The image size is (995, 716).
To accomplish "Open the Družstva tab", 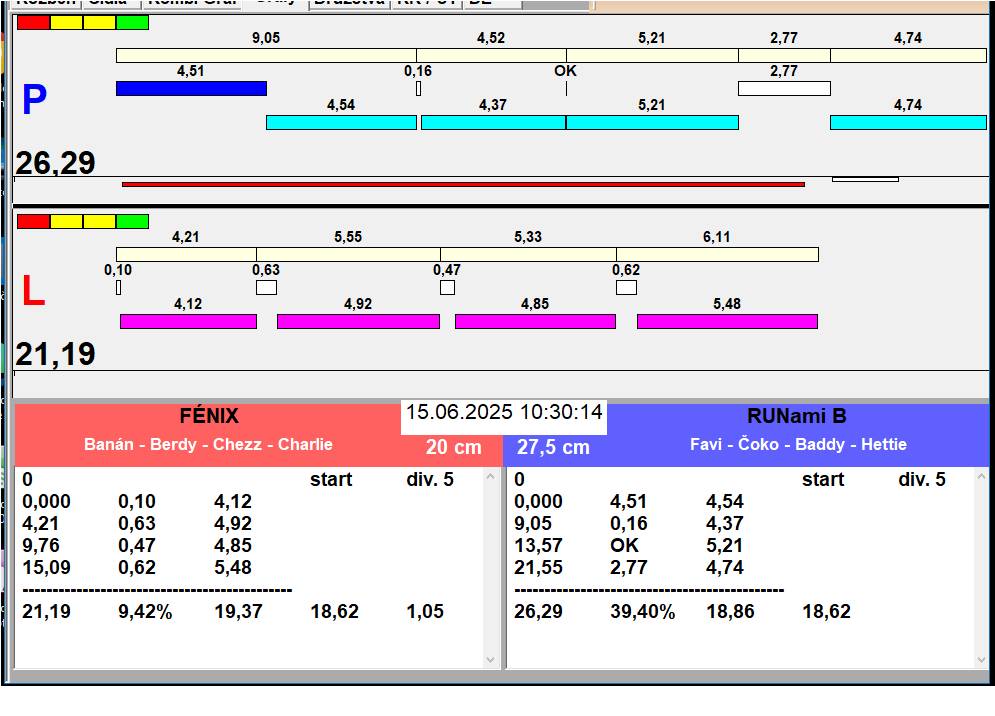I will click(x=348, y=3).
